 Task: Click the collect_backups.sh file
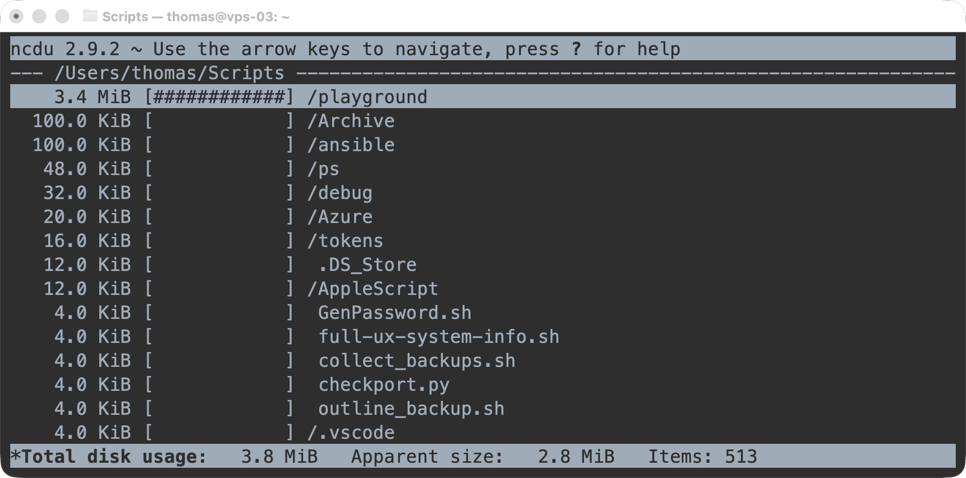(x=416, y=361)
